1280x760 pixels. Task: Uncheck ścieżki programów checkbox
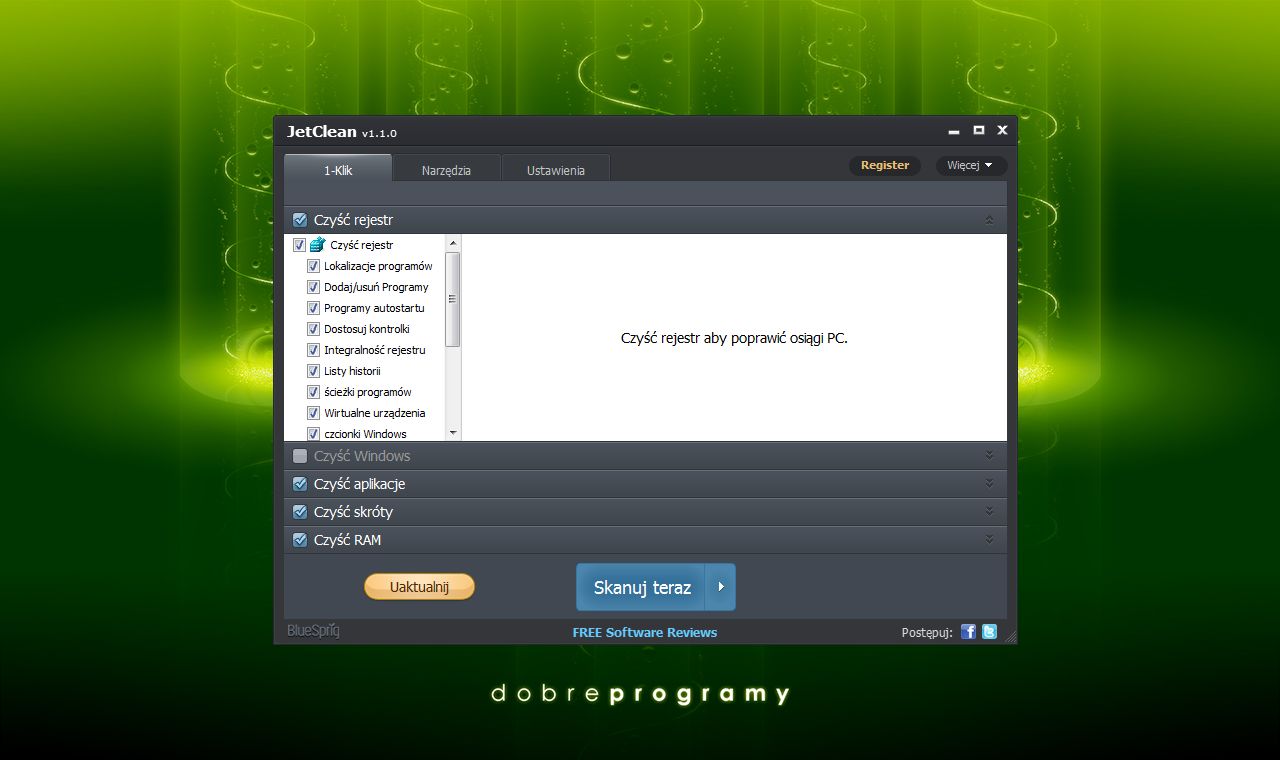[313, 392]
